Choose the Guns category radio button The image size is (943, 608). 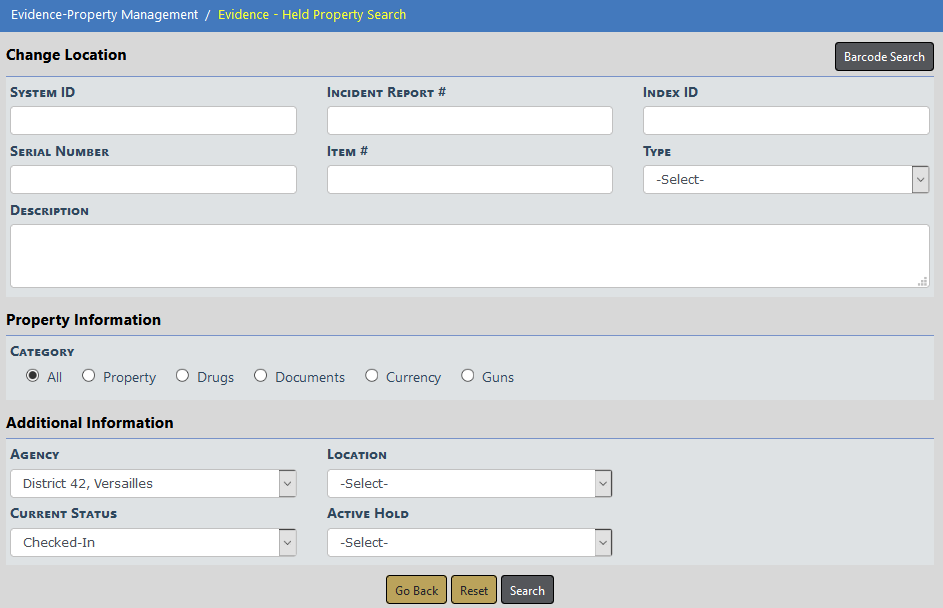468,376
